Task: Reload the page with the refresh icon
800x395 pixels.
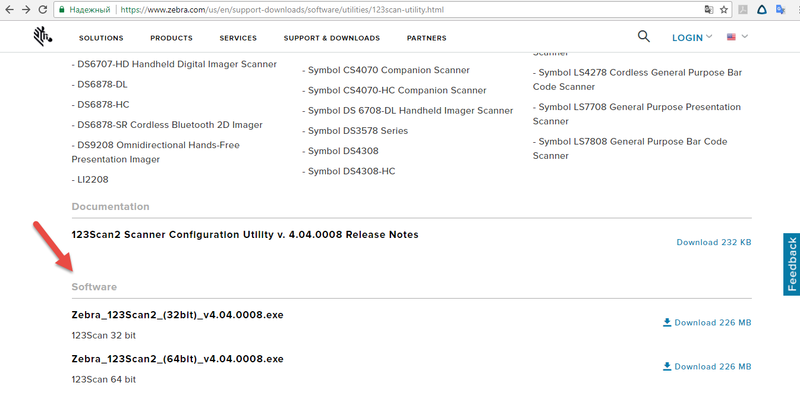Action: point(43,9)
